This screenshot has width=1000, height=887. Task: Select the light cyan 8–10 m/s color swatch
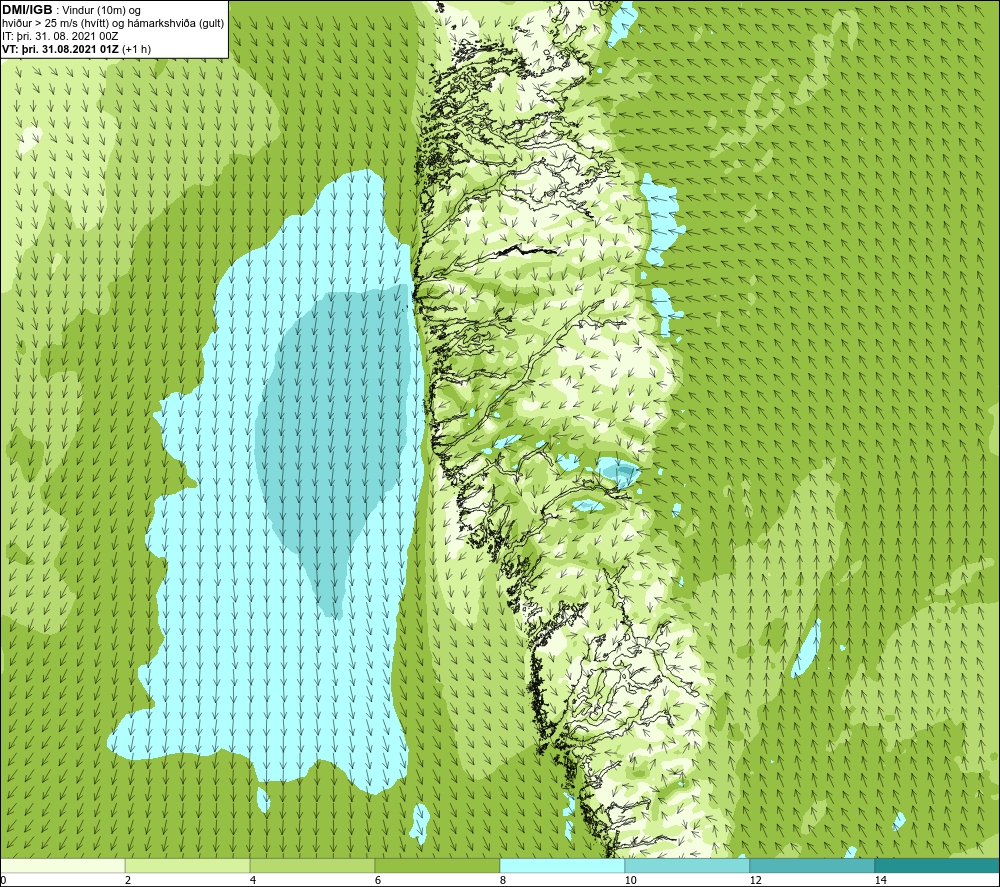562,865
